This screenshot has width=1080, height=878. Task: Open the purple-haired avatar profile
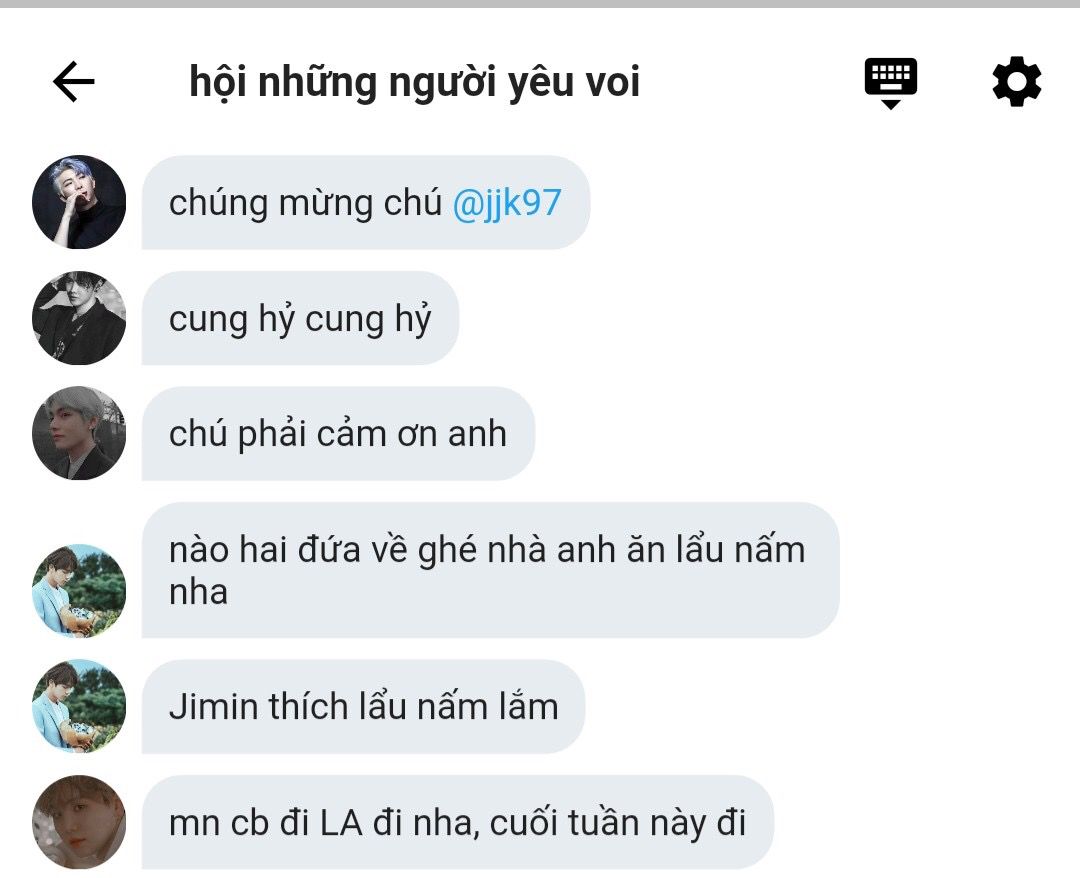click(x=79, y=202)
